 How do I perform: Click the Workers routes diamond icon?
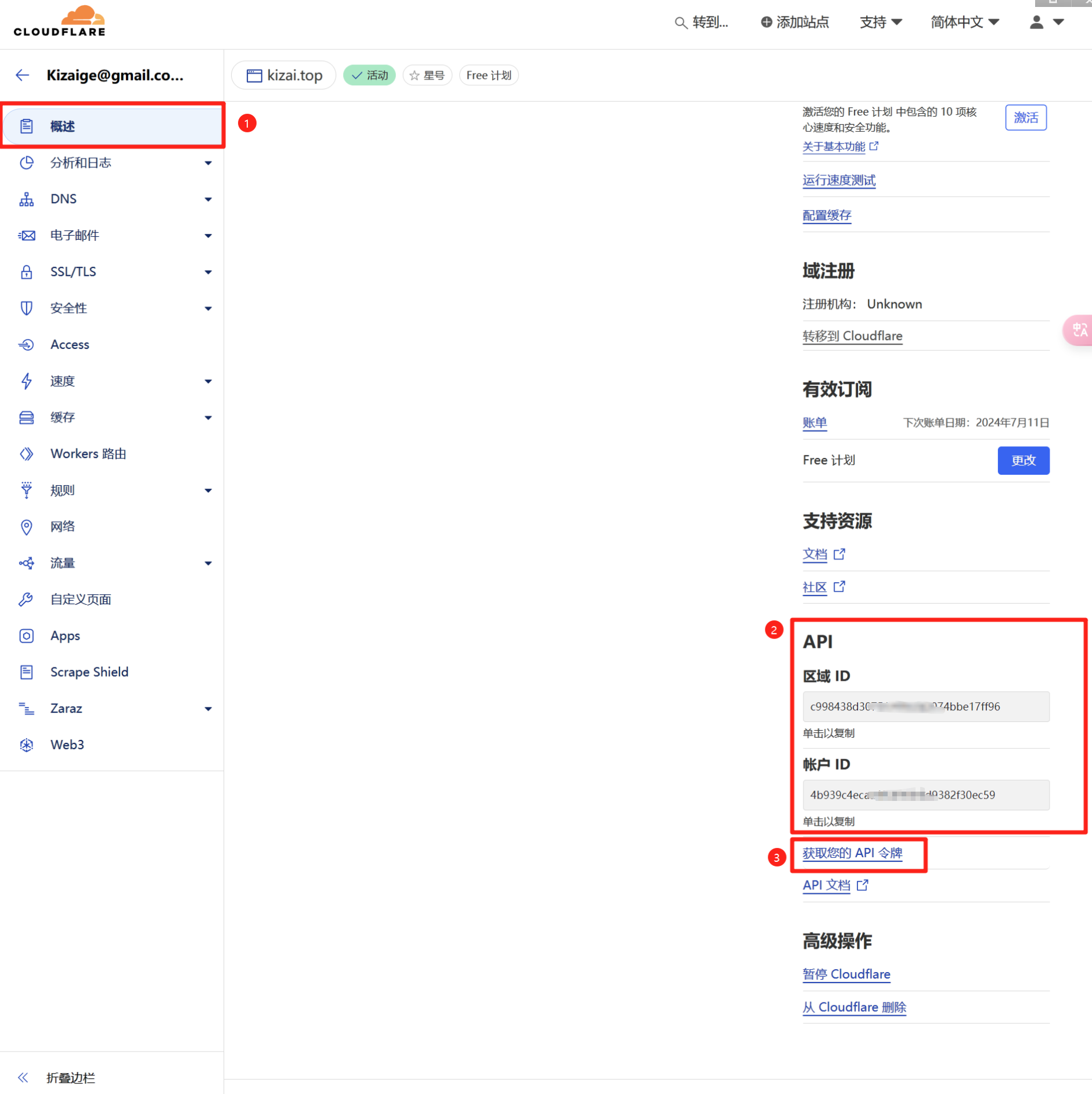(26, 454)
